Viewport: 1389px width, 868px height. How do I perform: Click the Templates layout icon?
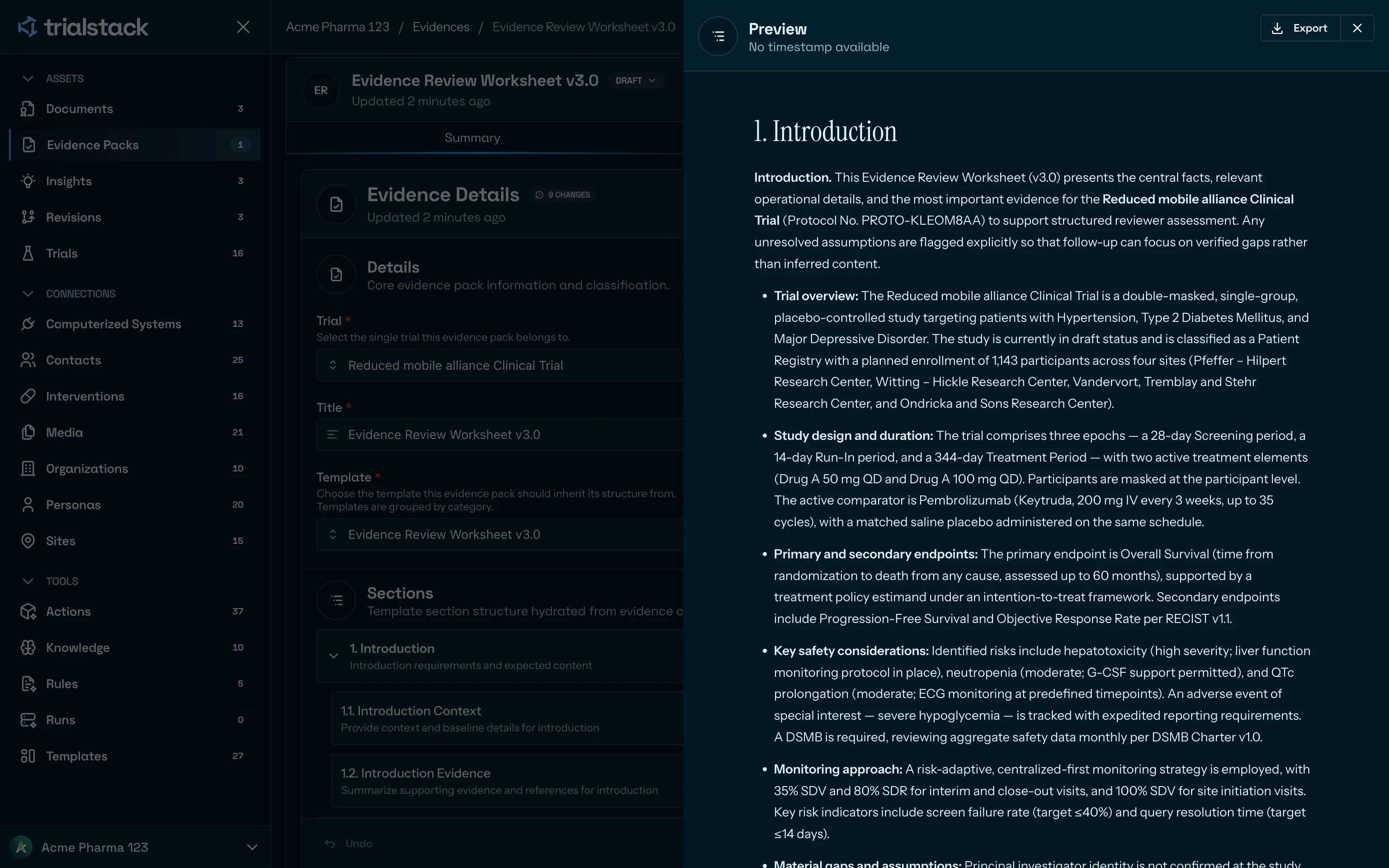[28, 756]
